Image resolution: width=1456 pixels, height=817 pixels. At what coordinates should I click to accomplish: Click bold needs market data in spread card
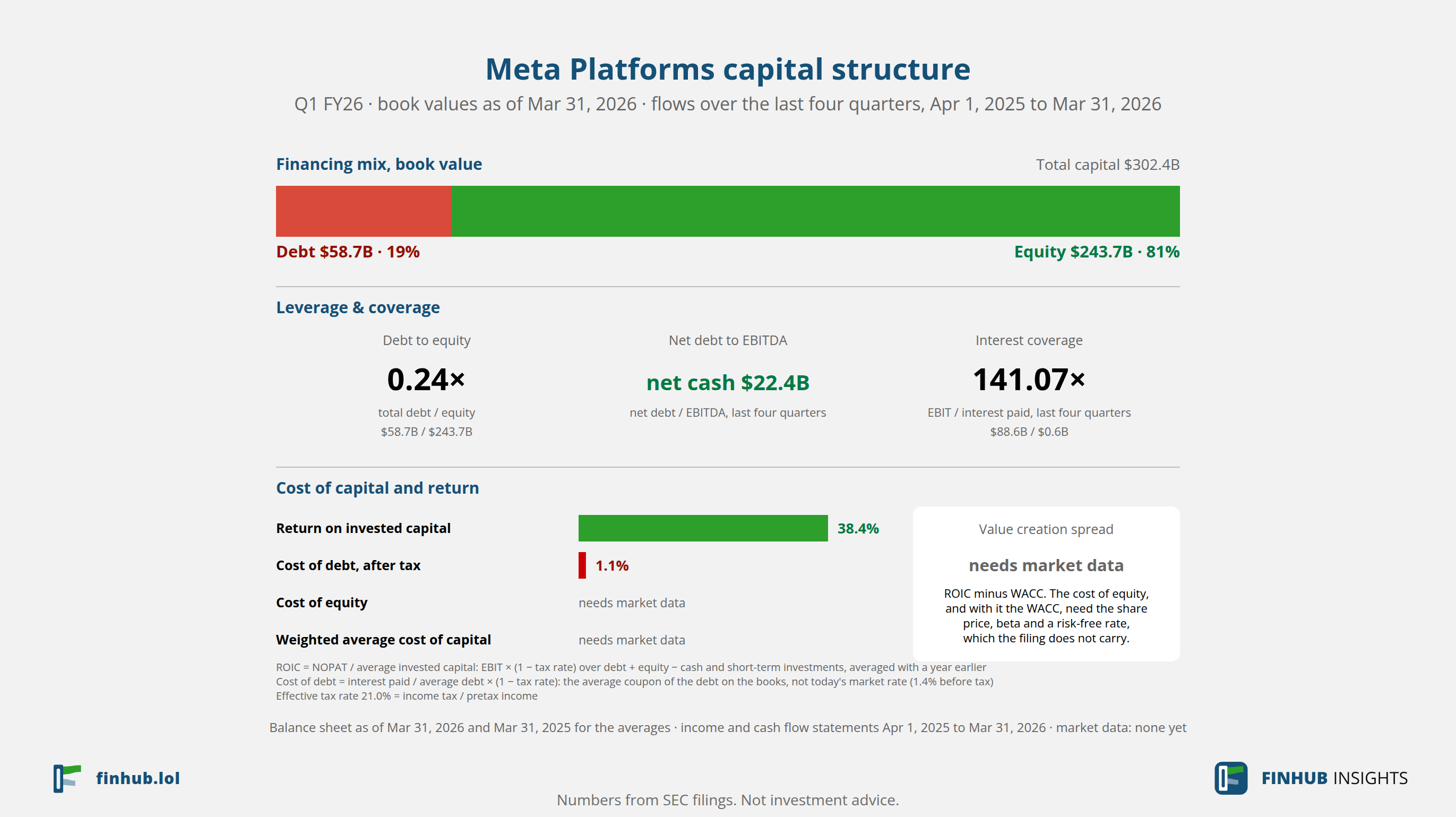1046,565
